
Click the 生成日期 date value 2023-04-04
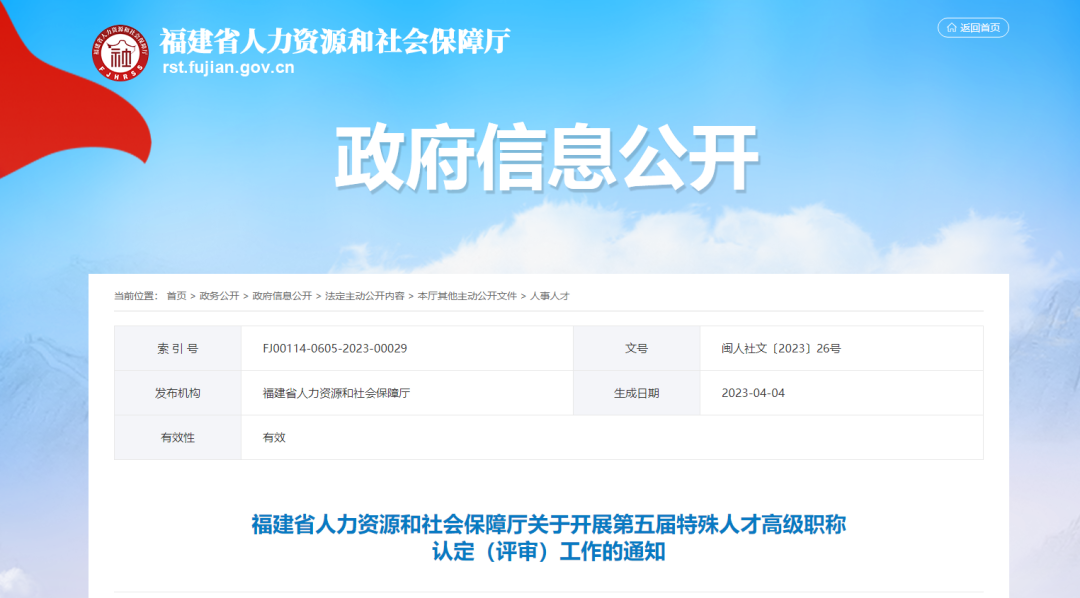click(x=751, y=393)
